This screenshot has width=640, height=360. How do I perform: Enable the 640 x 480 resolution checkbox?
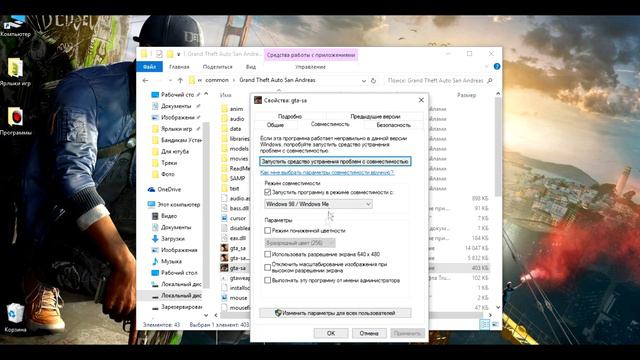267,254
